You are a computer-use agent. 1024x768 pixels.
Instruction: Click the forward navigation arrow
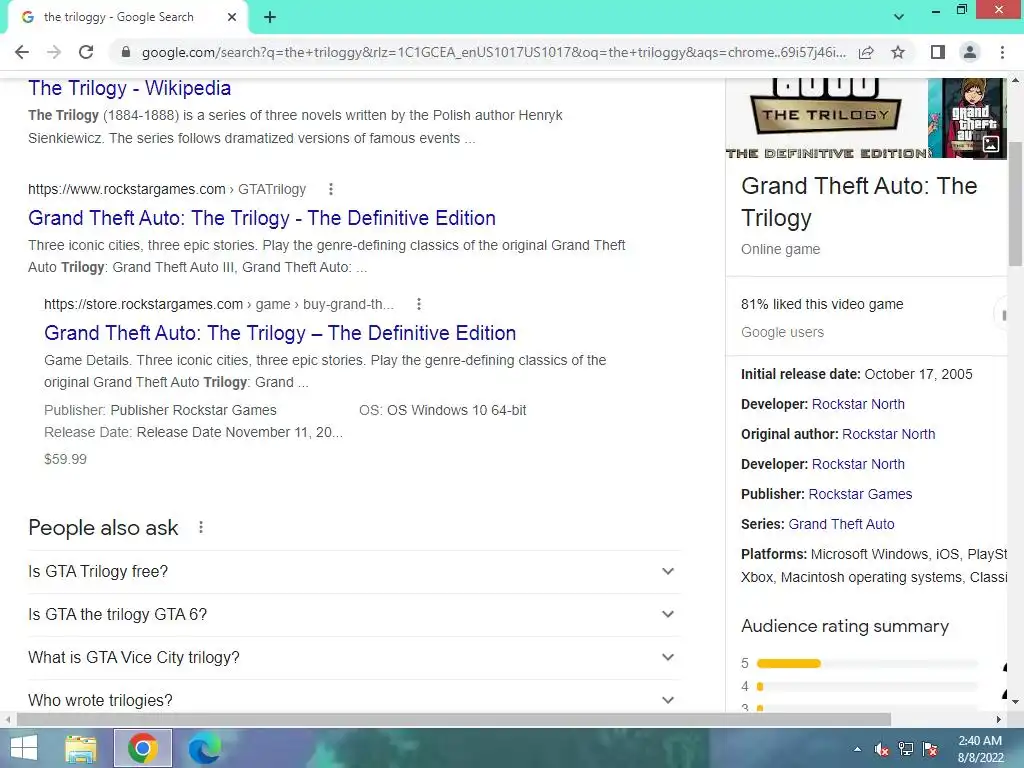pyautogui.click(x=54, y=52)
